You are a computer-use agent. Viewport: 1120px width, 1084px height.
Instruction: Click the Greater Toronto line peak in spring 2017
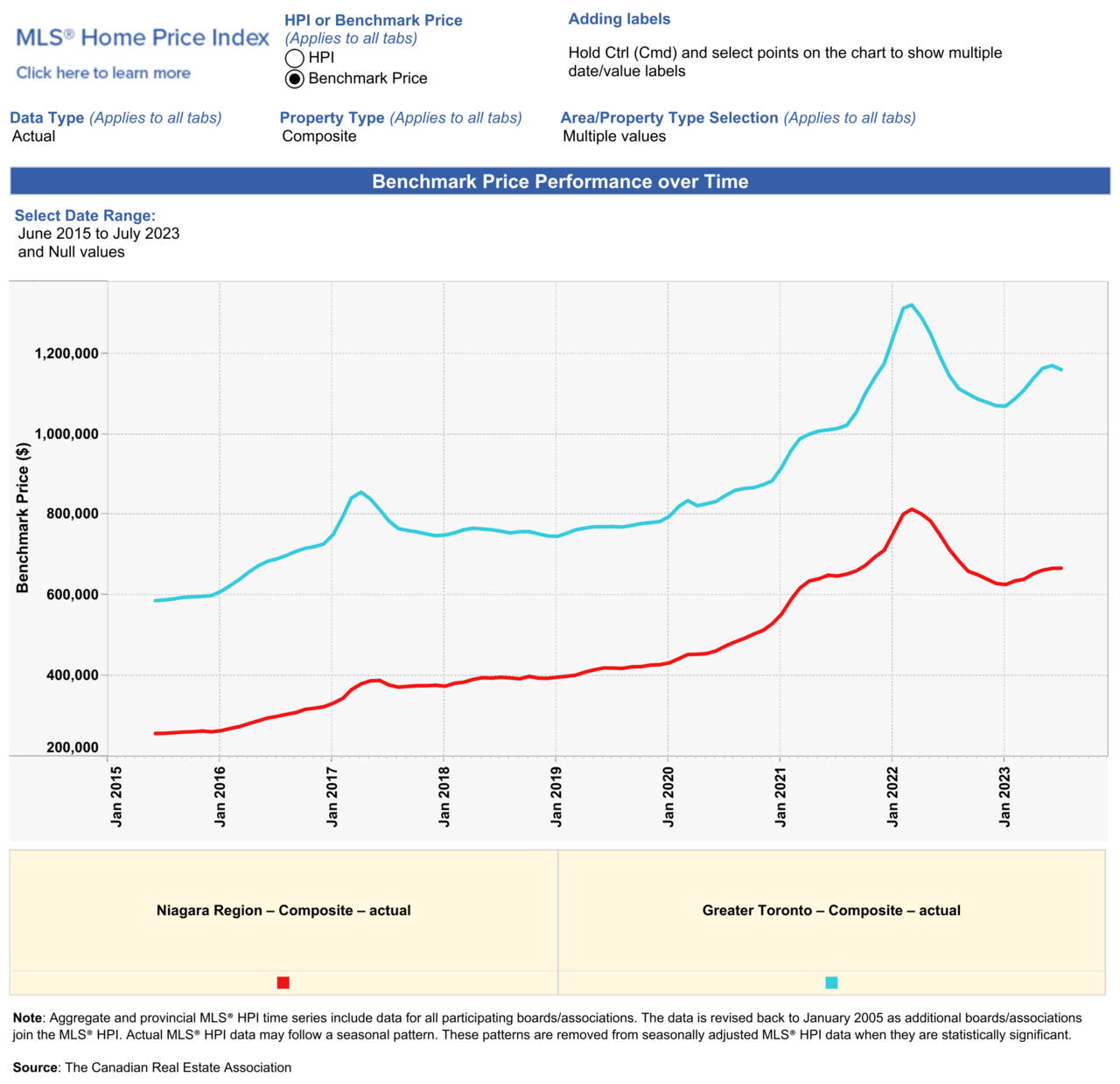coord(360,493)
